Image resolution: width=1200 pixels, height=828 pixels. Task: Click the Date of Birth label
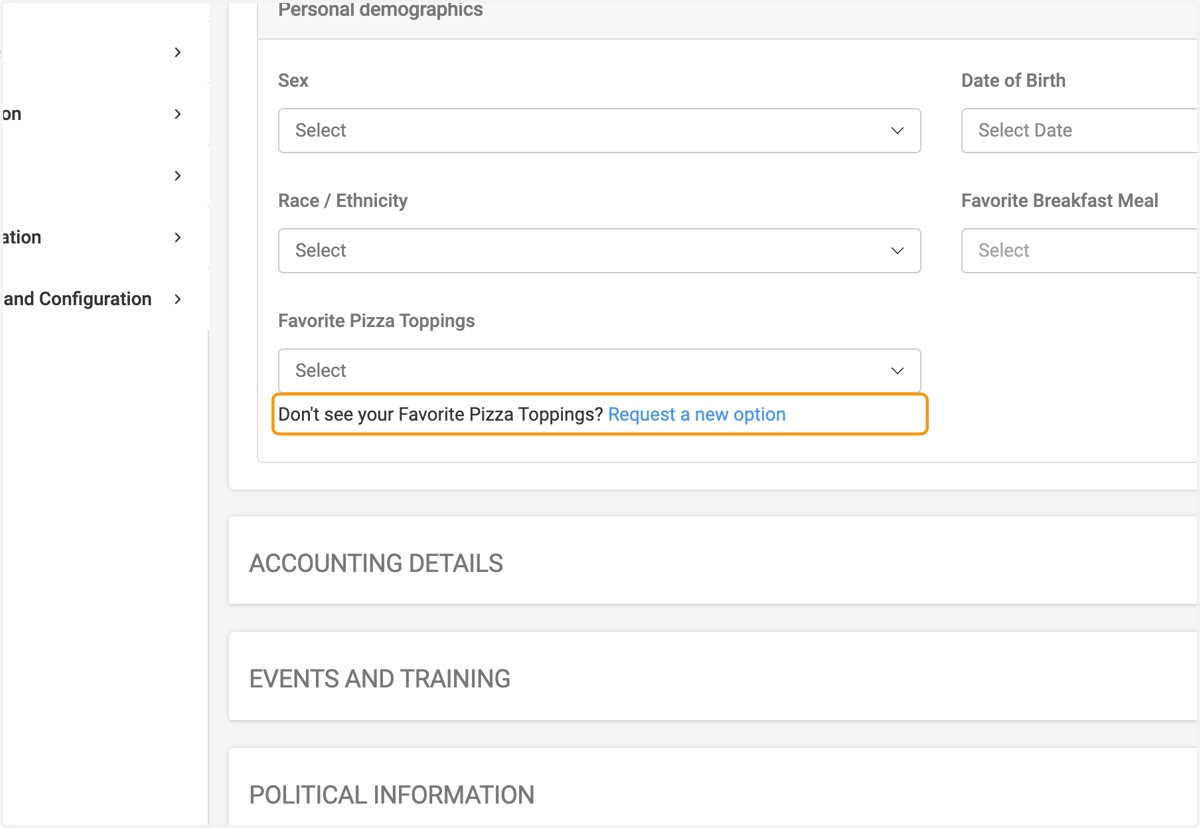[x=1013, y=81]
